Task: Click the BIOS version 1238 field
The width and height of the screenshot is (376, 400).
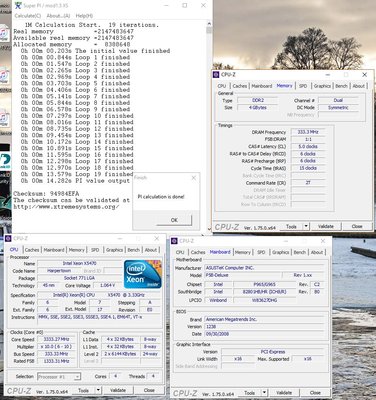Action: point(263,327)
